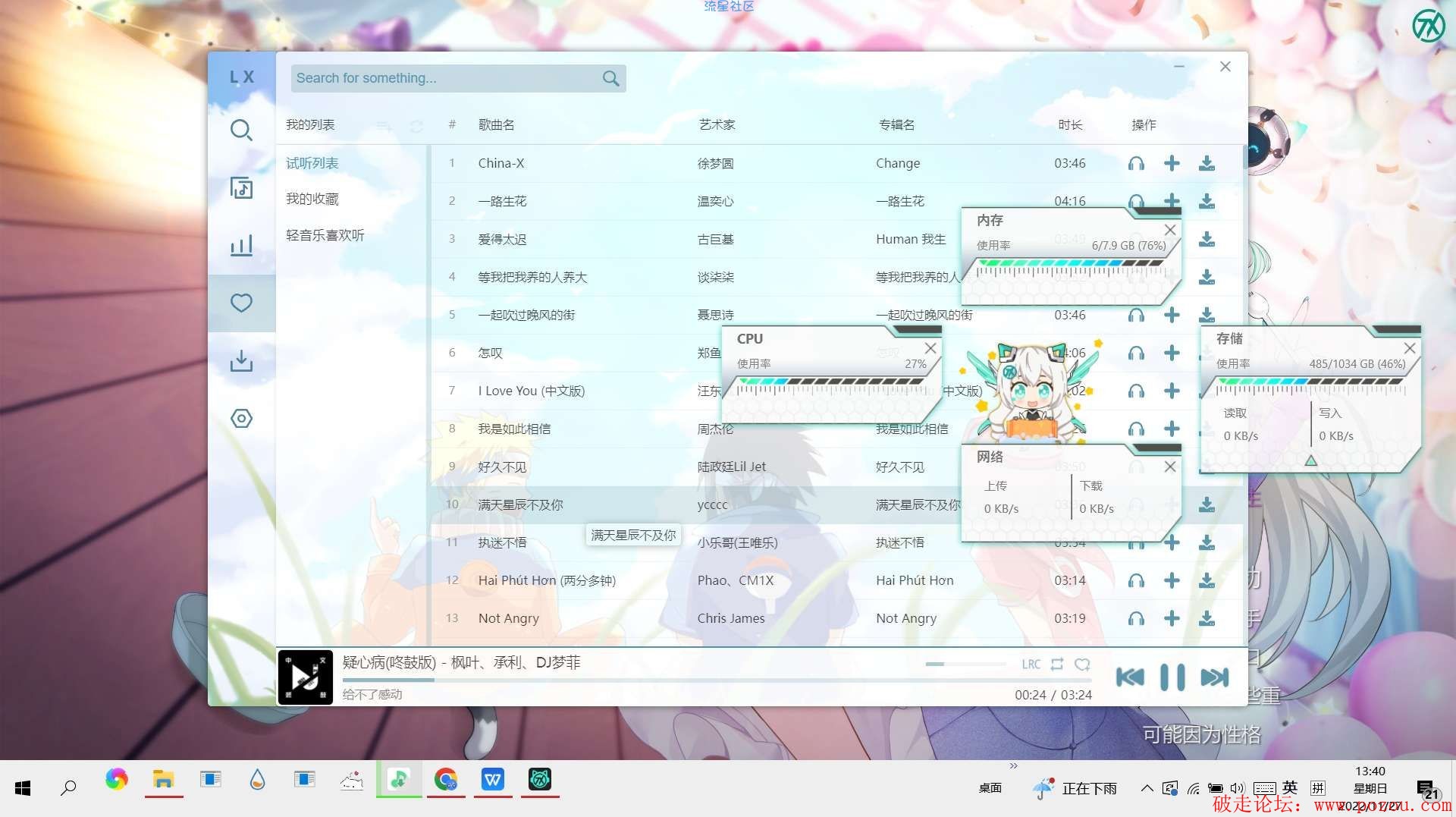Open the new list icon beside 我的列表
The image size is (1456, 817).
coord(384,126)
